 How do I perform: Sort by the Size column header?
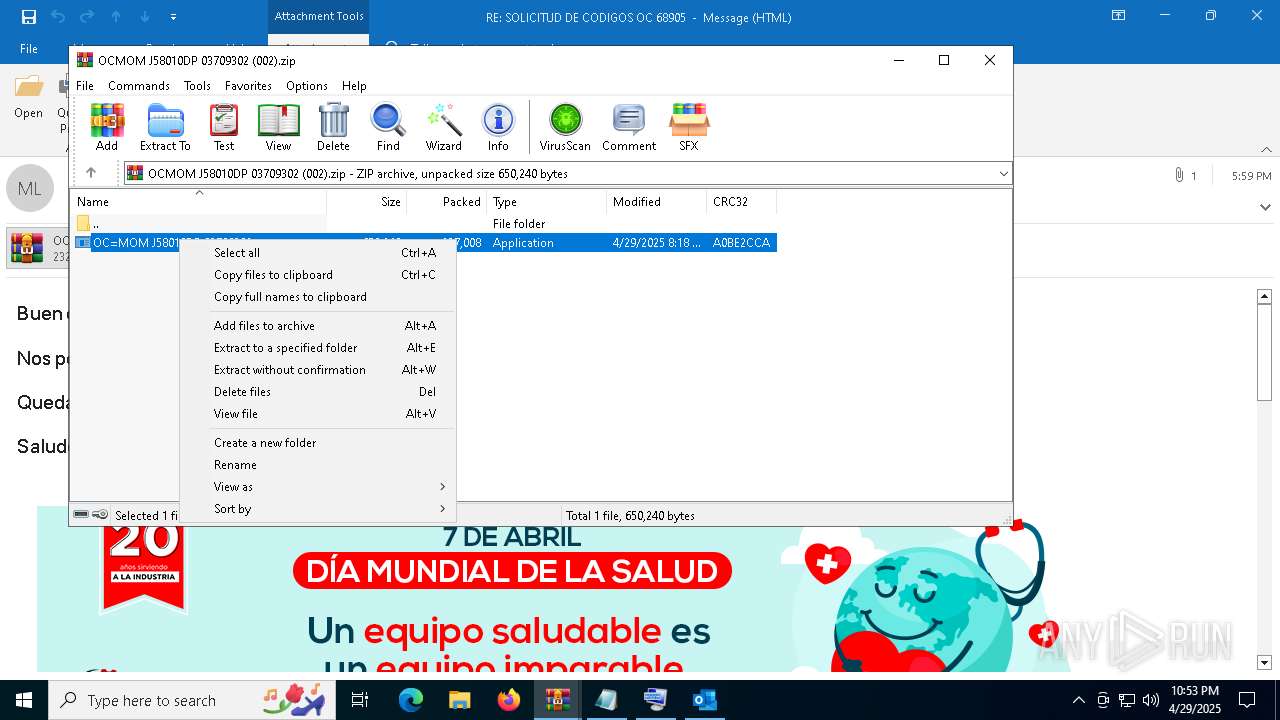(366, 202)
